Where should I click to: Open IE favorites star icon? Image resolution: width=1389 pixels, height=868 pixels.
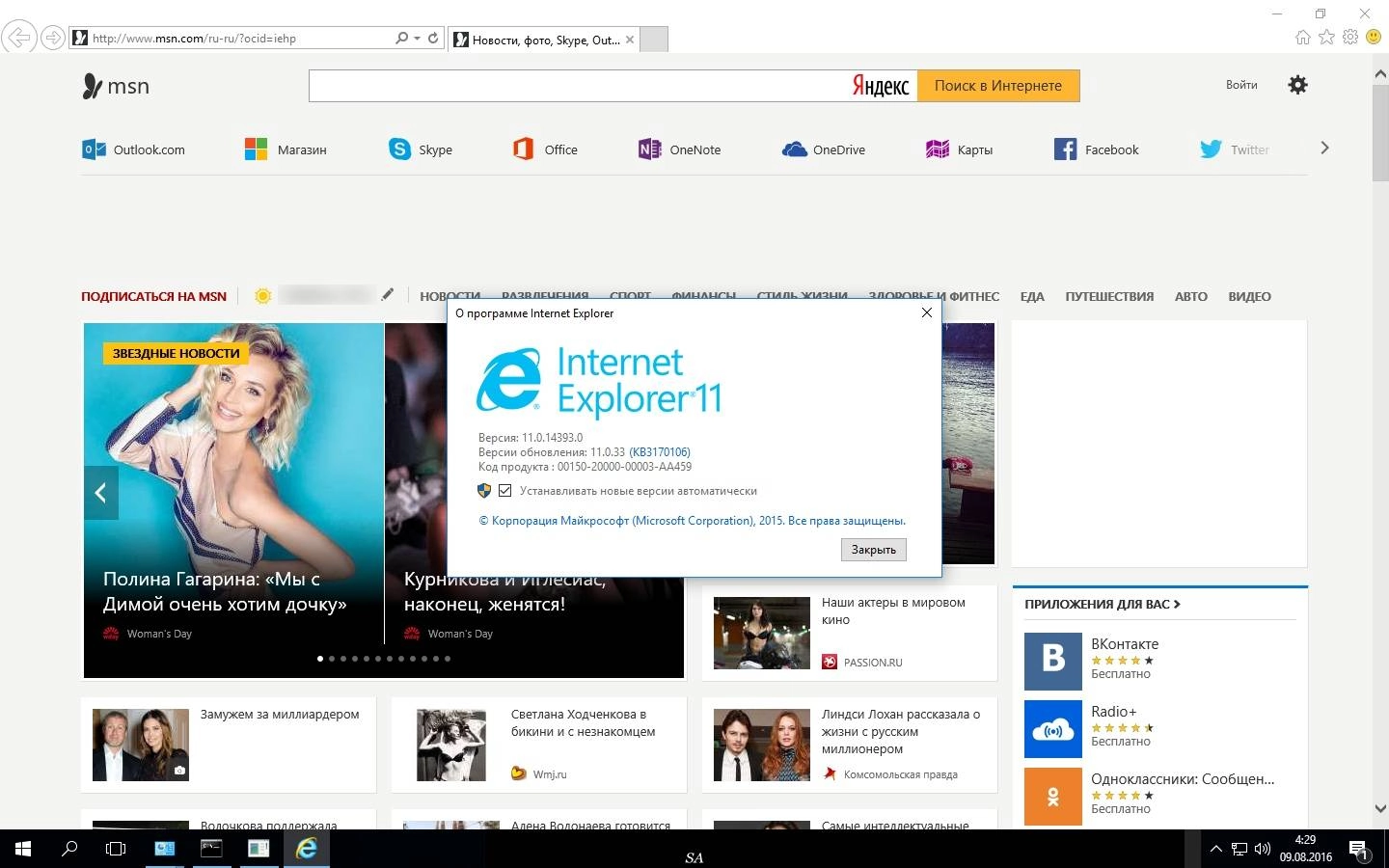click(x=1326, y=38)
